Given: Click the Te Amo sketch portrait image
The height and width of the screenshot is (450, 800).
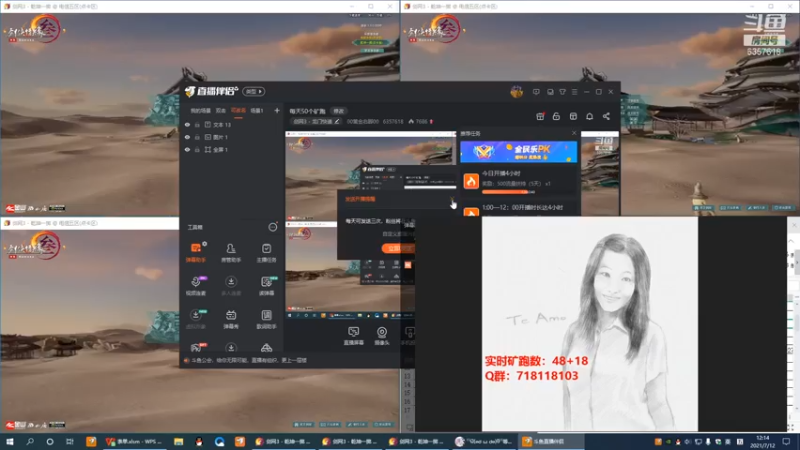Looking at the screenshot, I should pyautogui.click(x=590, y=323).
